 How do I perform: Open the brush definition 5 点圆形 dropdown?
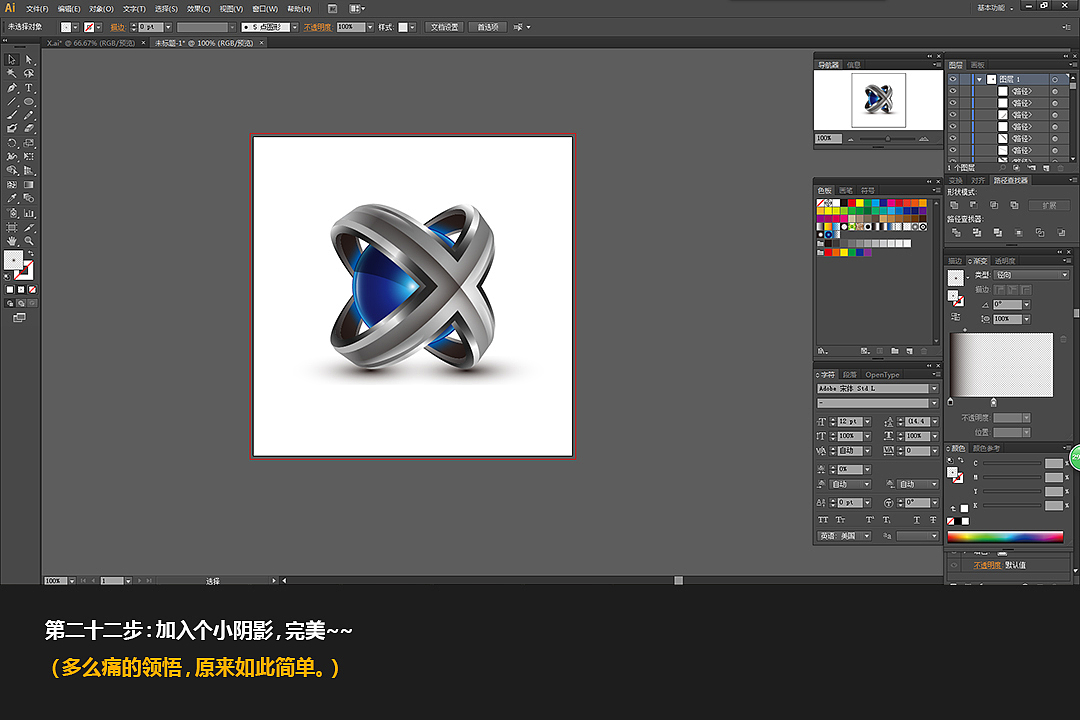295,28
